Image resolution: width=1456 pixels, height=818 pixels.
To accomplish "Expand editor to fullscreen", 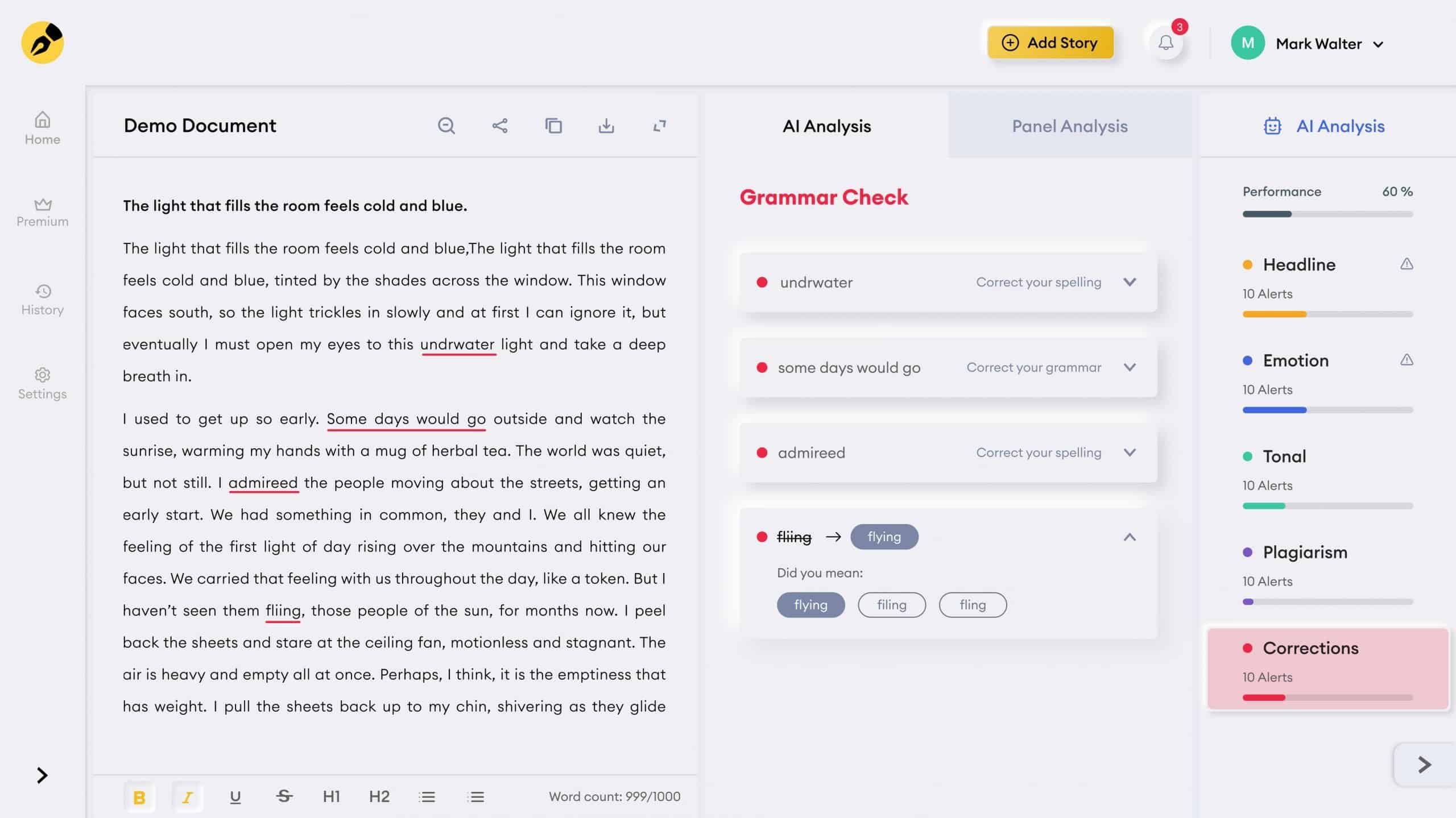I will point(659,126).
